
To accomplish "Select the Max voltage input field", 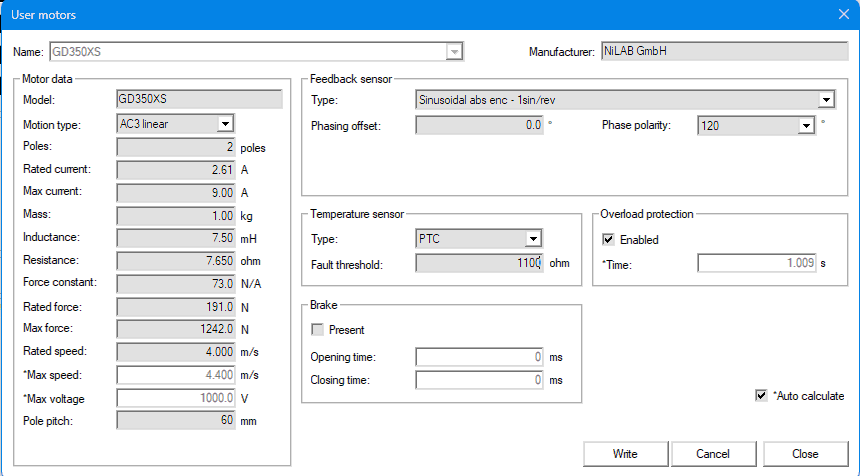I will [x=177, y=398].
